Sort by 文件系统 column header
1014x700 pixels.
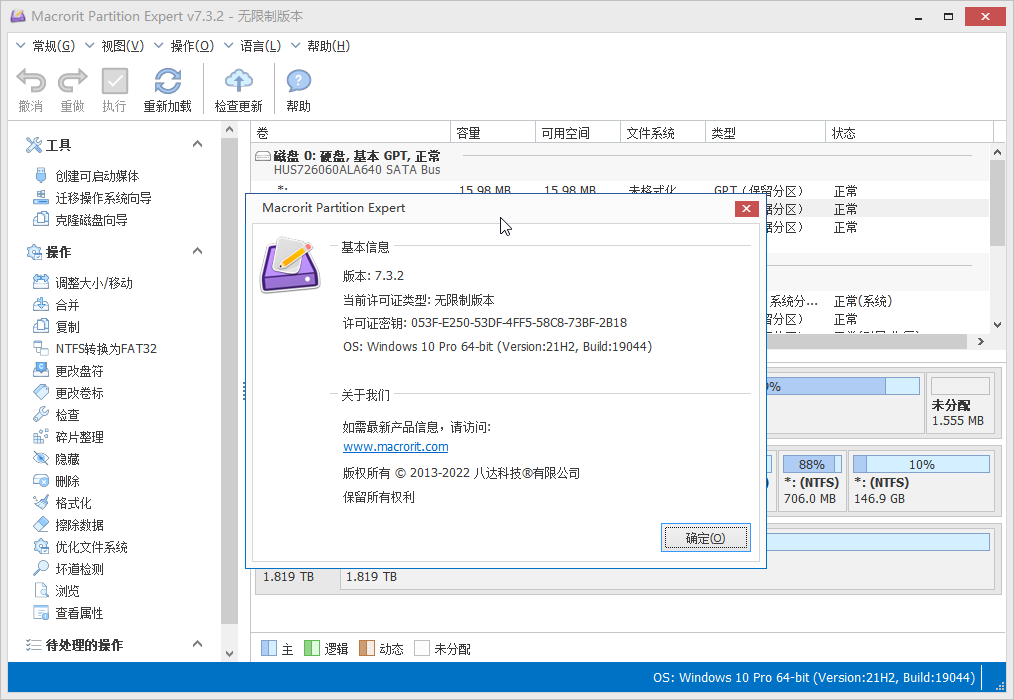click(x=663, y=133)
